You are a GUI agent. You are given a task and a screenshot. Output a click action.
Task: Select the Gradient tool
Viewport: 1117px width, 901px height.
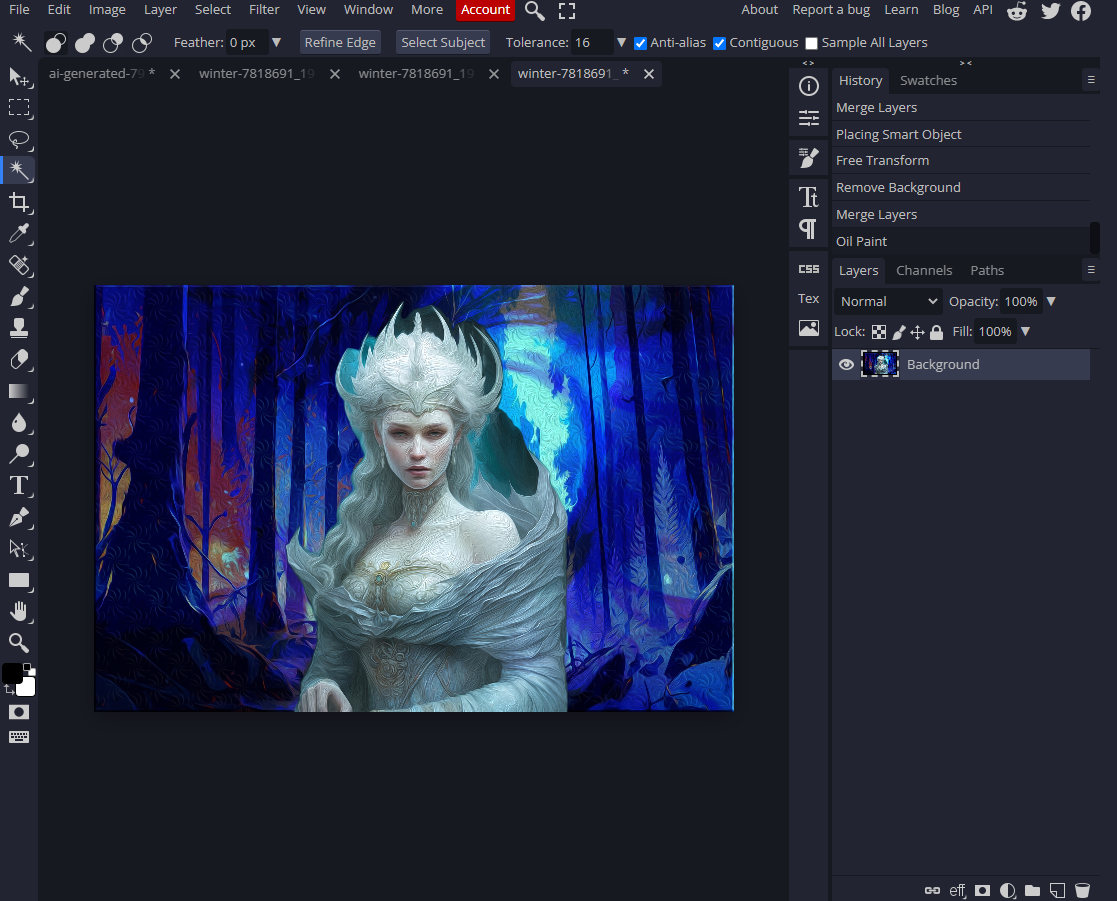19,391
